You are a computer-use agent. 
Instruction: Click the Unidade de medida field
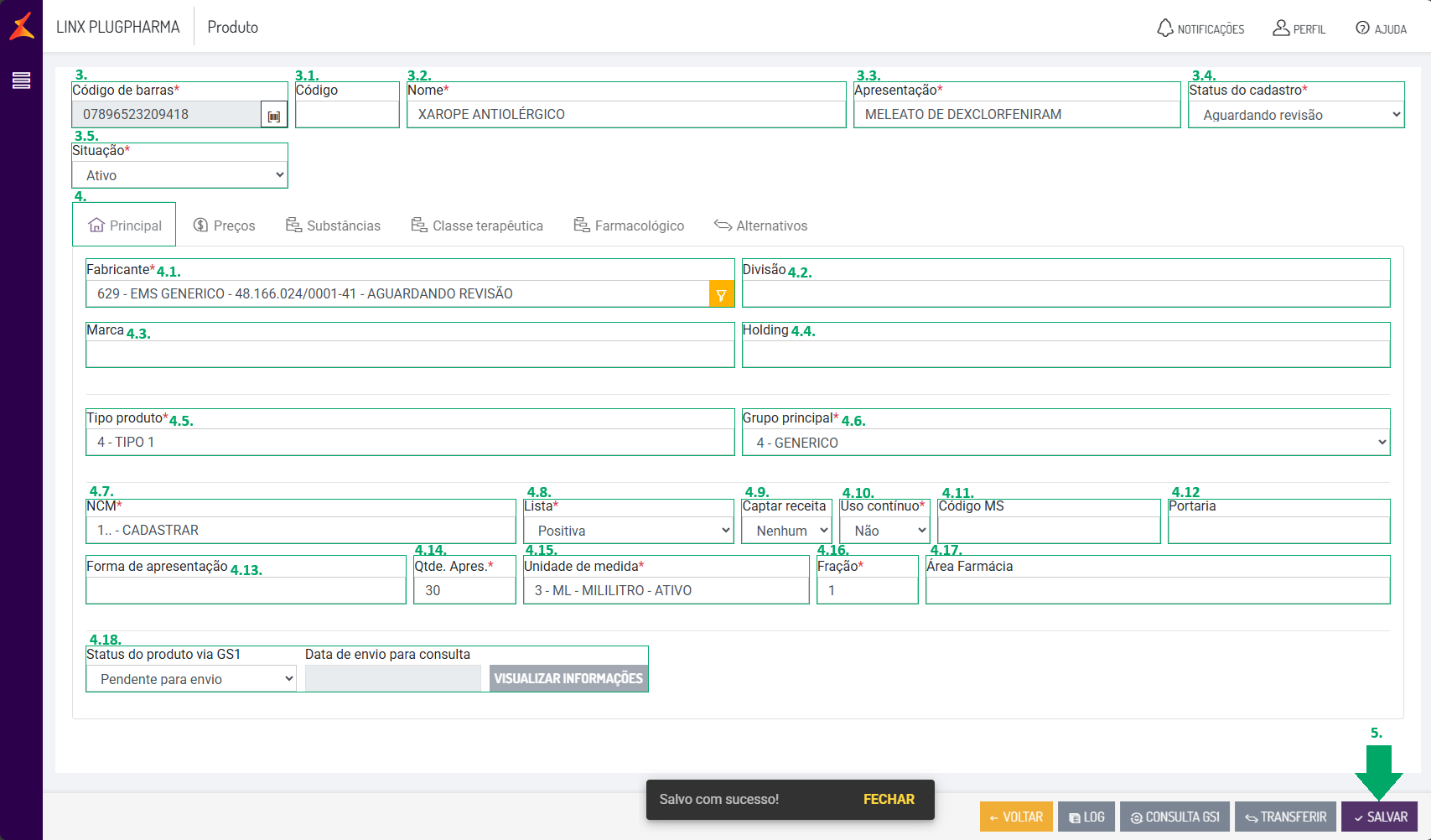[666, 590]
